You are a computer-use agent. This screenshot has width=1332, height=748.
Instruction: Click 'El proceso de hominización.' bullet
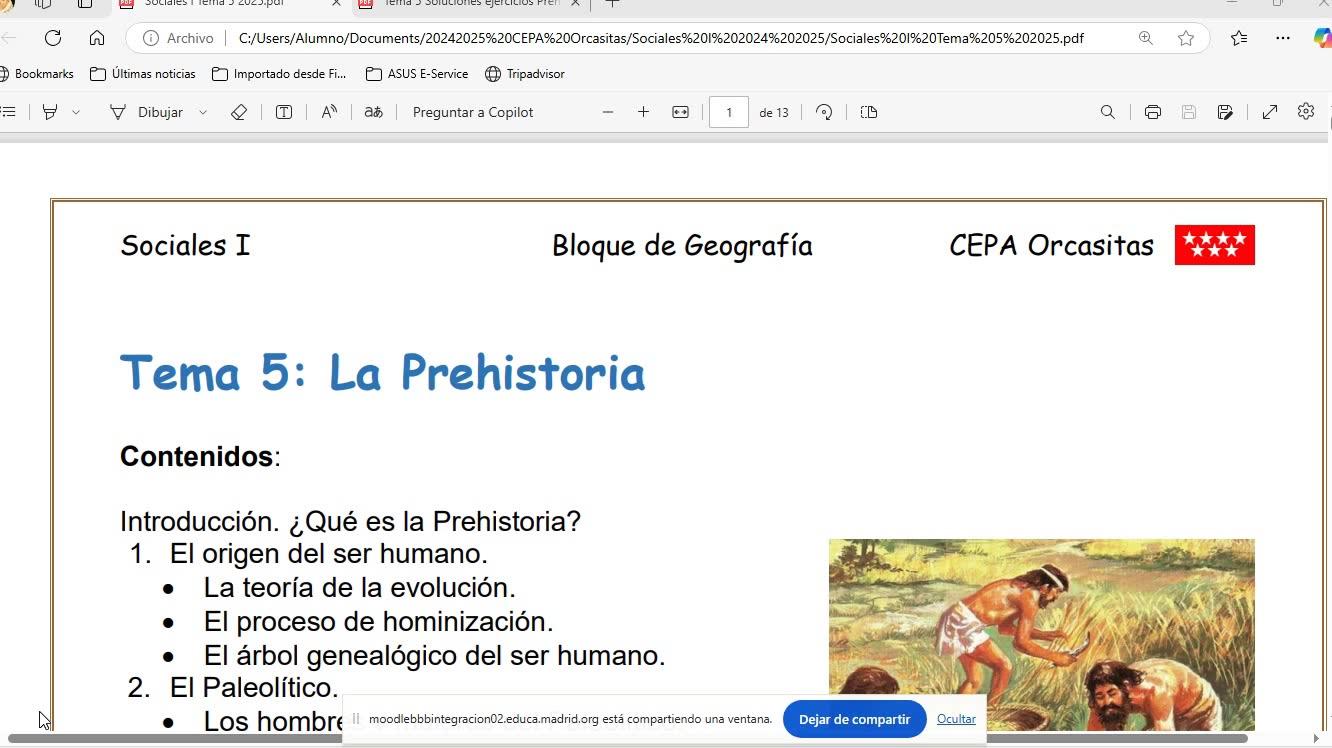pyautogui.click(x=379, y=622)
